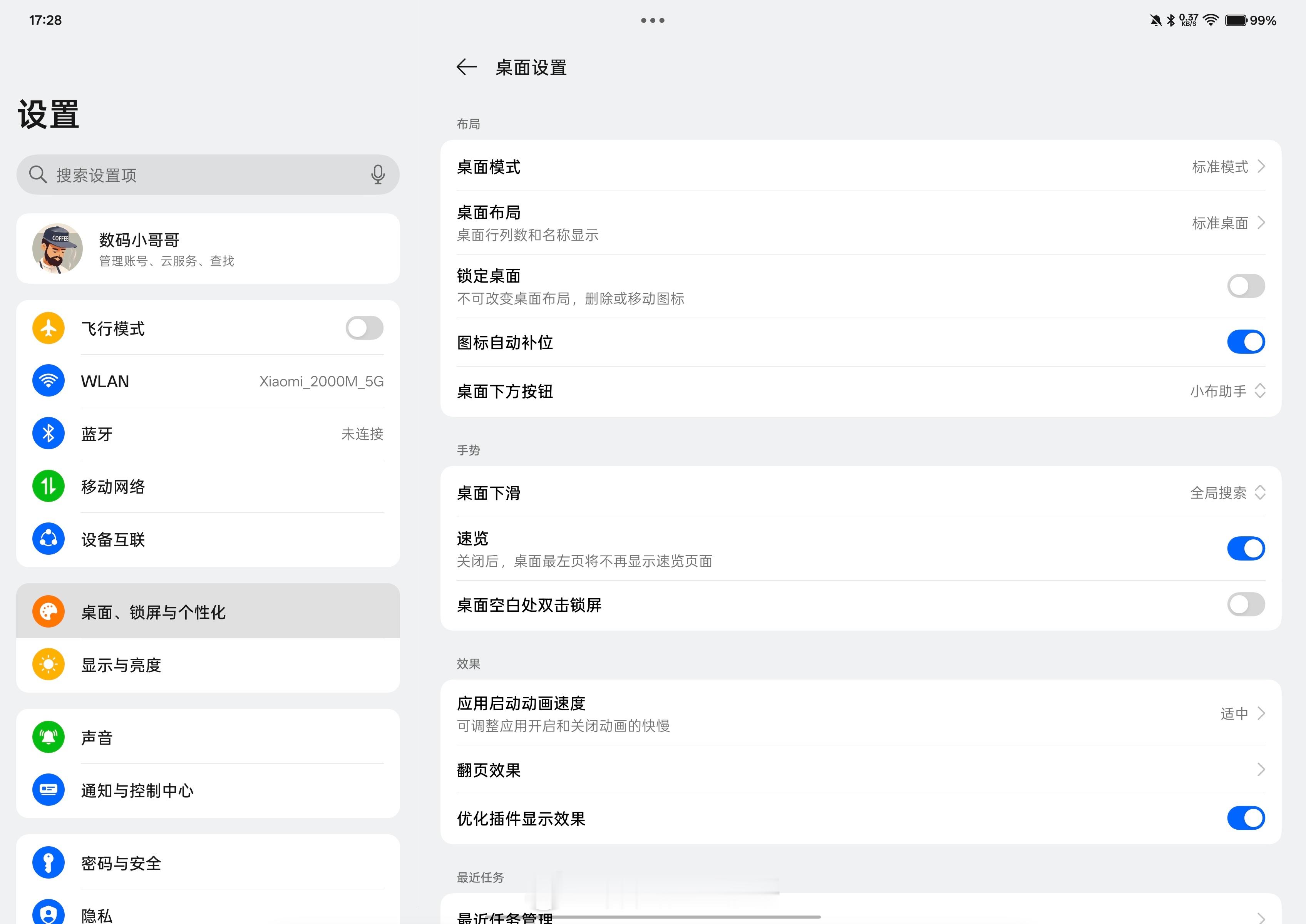1306x924 pixels.
Task: Click the orange 飞行模式 airplane icon
Action: pyautogui.click(x=49, y=328)
